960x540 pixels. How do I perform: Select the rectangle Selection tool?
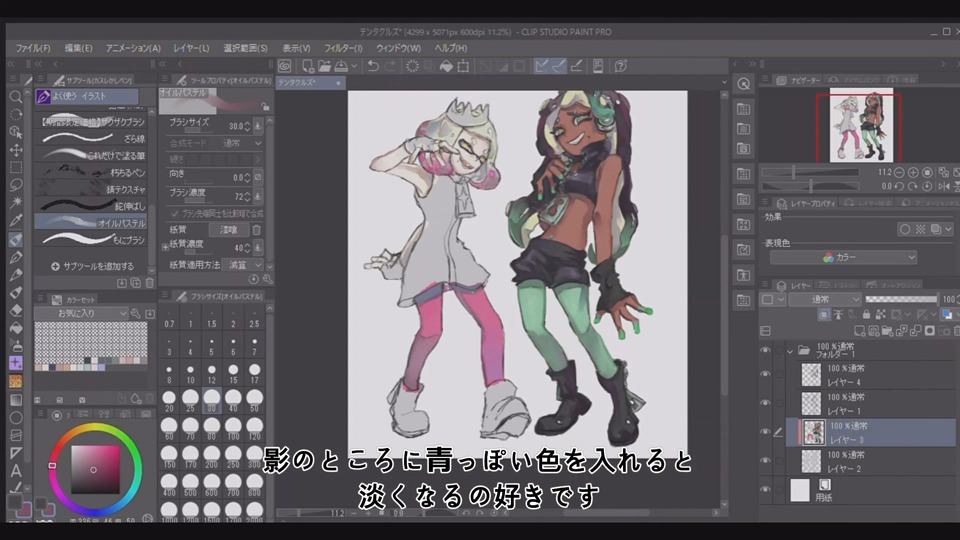[x=17, y=168]
